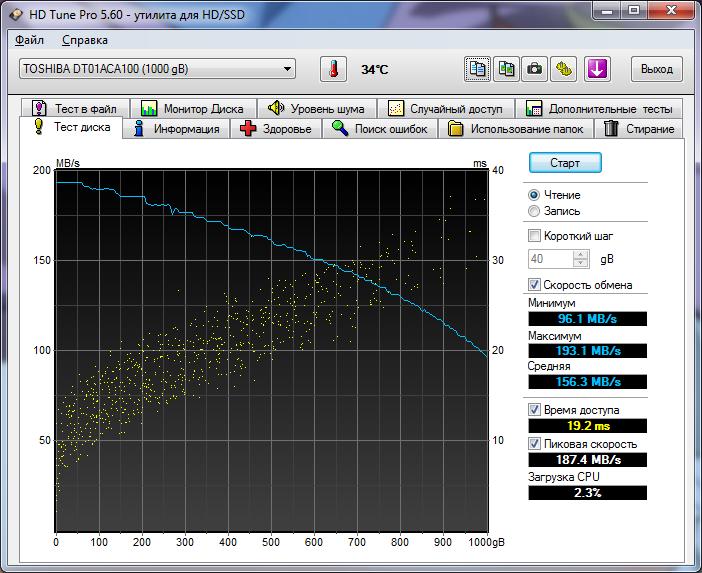Open the Поиск ошибок magnifier tab
The height and width of the screenshot is (573, 702).
tap(379, 129)
